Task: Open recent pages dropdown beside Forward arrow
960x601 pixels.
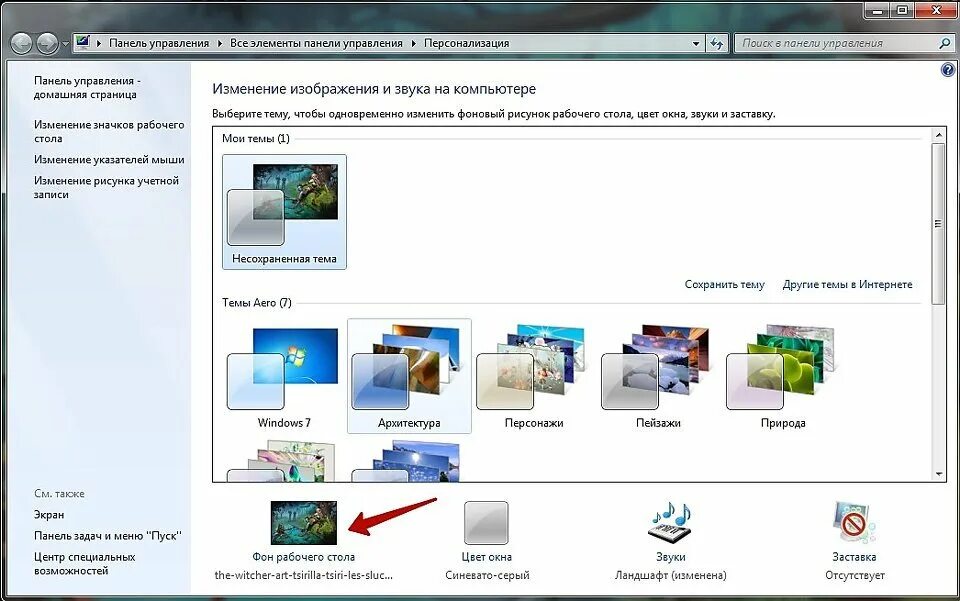Action: 65,44
